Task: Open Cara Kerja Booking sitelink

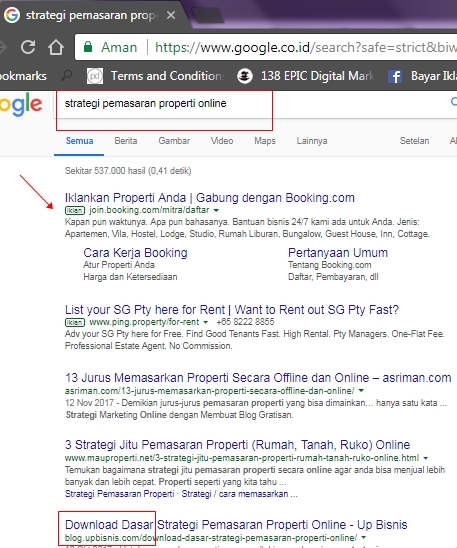Action: point(135,253)
